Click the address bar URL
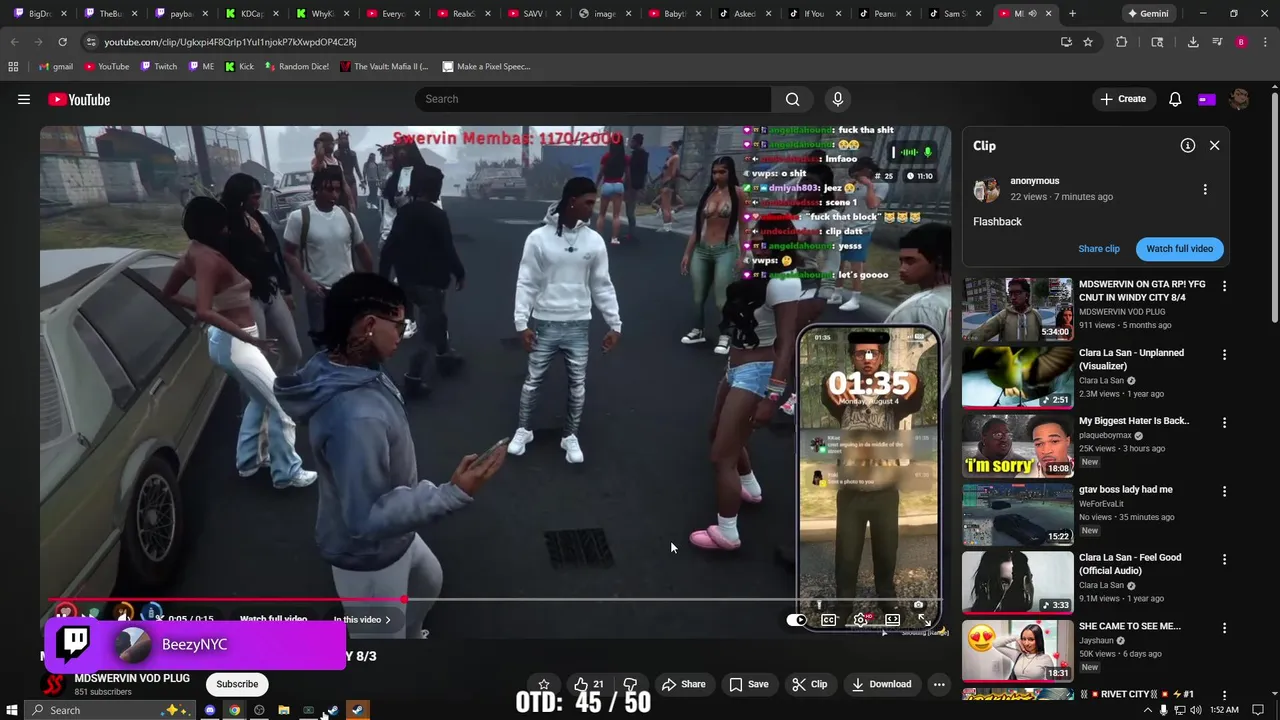The image size is (1280, 720). (230, 42)
